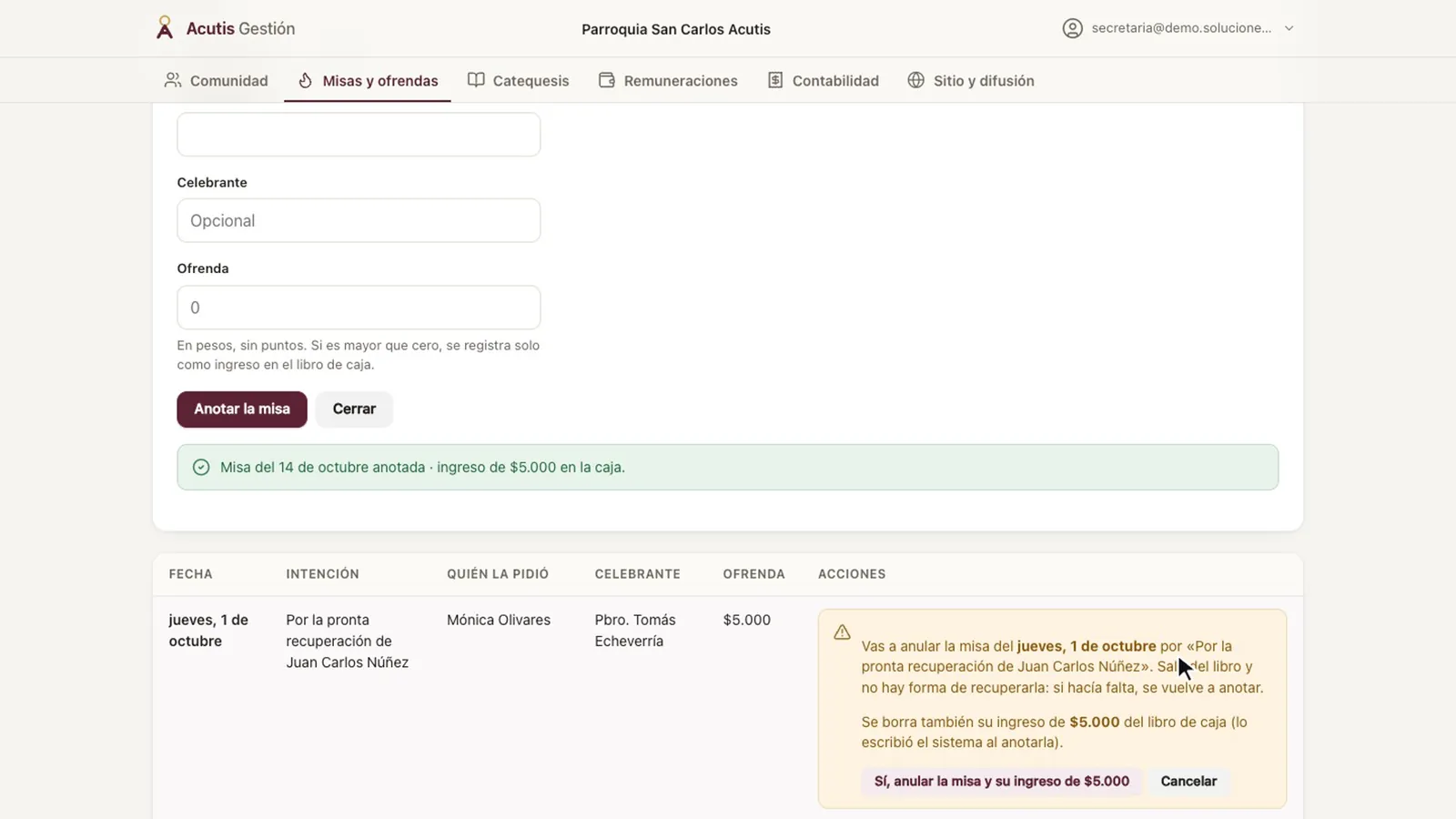The width and height of the screenshot is (1456, 819).
Task: Click the warning triangle in the annul notice
Action: tap(843, 632)
